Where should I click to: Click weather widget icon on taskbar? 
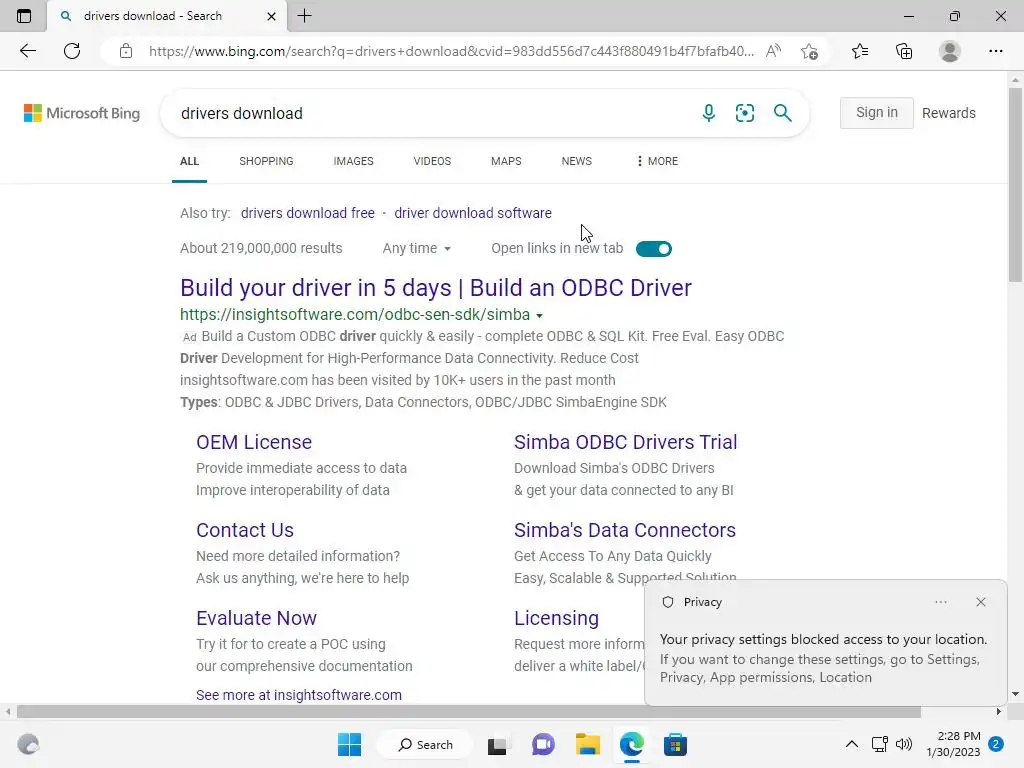[28, 744]
